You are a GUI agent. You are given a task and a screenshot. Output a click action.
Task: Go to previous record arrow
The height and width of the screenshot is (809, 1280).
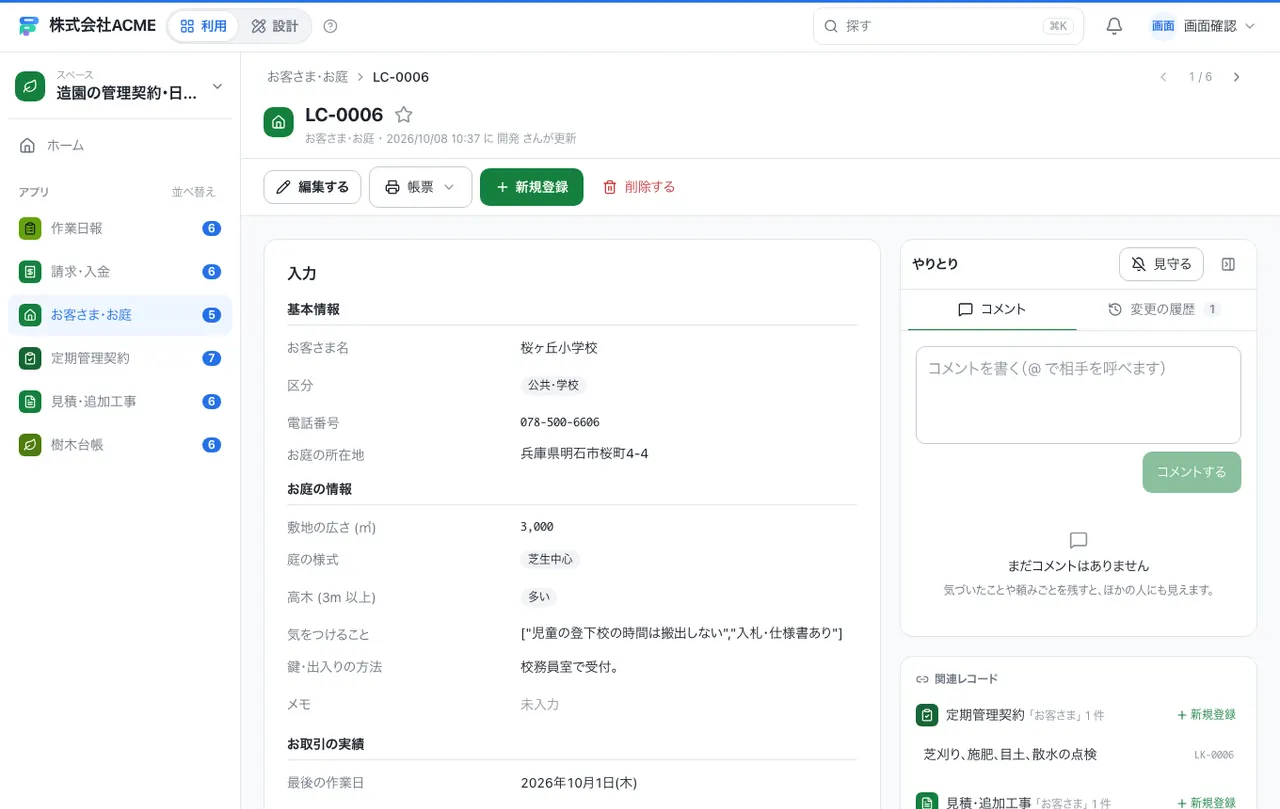pyautogui.click(x=1163, y=77)
